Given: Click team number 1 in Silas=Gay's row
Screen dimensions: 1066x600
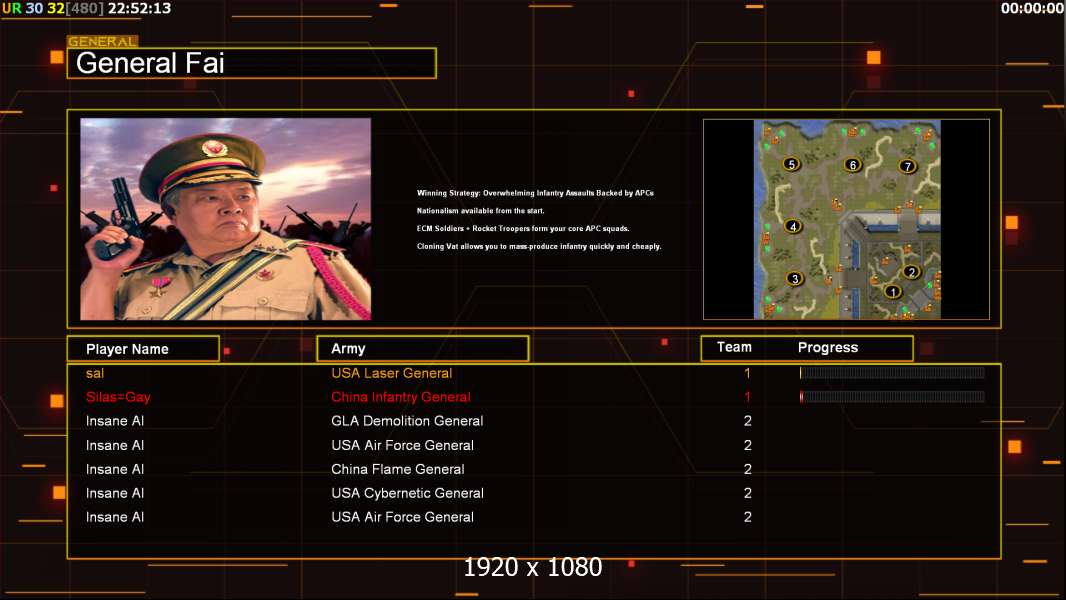Looking at the screenshot, I should [x=747, y=397].
